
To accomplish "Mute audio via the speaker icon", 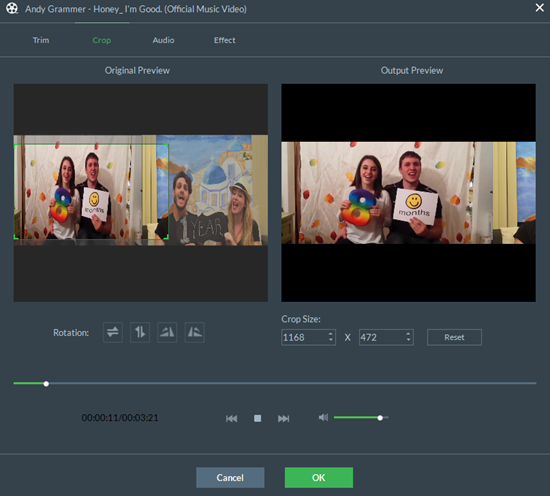I will (323, 417).
